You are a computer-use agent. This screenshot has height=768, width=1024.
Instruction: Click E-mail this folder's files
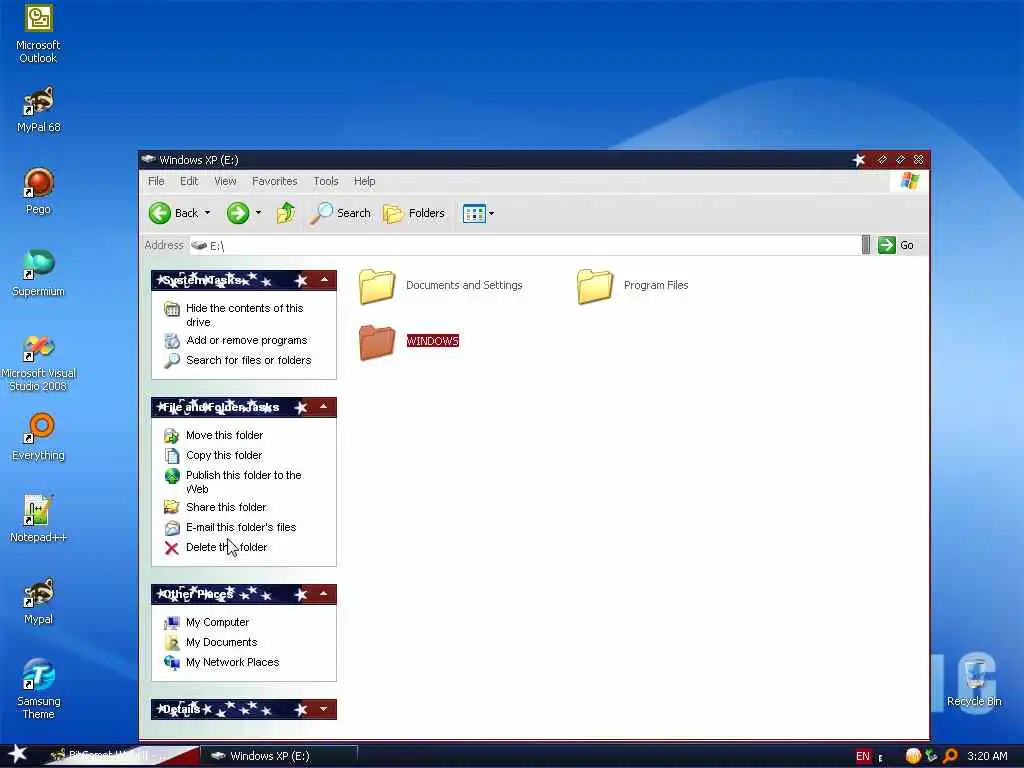point(240,527)
